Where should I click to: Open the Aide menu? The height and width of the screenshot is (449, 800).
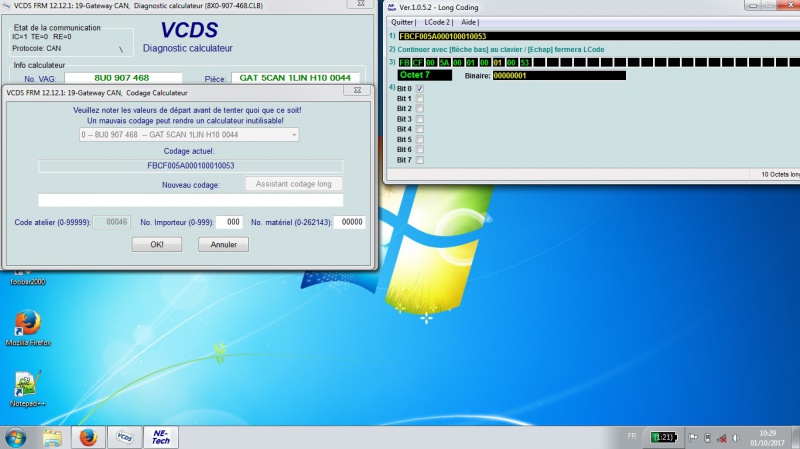(469, 21)
